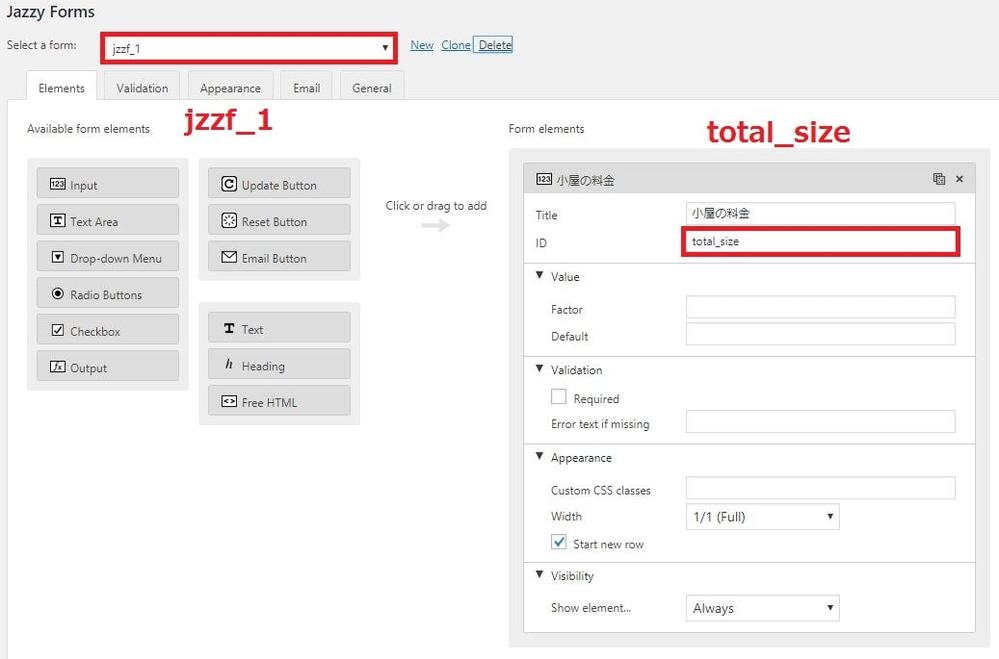Open the Width 1/1 (Full) dropdown

pyautogui.click(x=762, y=516)
